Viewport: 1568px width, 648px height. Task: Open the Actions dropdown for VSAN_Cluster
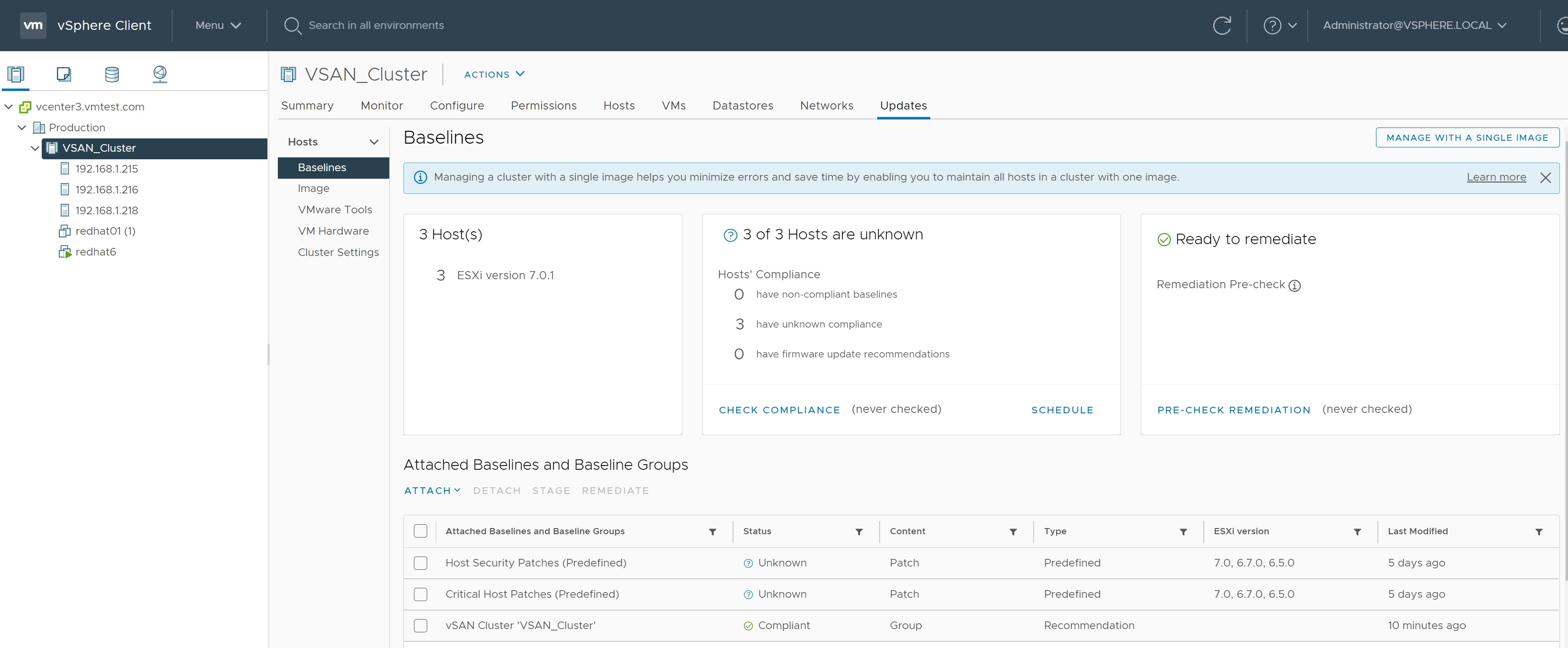494,74
